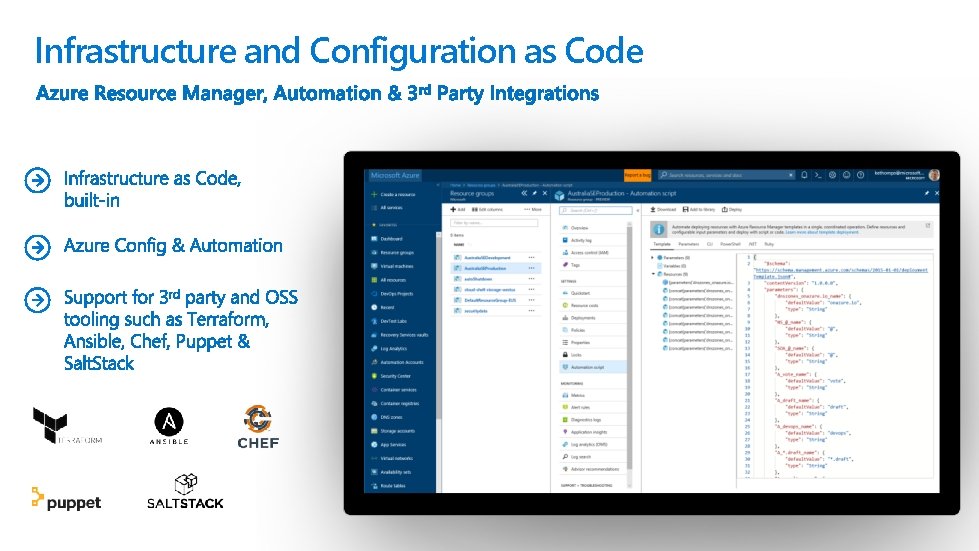Open ellipsis menu for AustraliaSEDevelopment row
Image resolution: width=979 pixels, height=551 pixels.
click(531, 258)
